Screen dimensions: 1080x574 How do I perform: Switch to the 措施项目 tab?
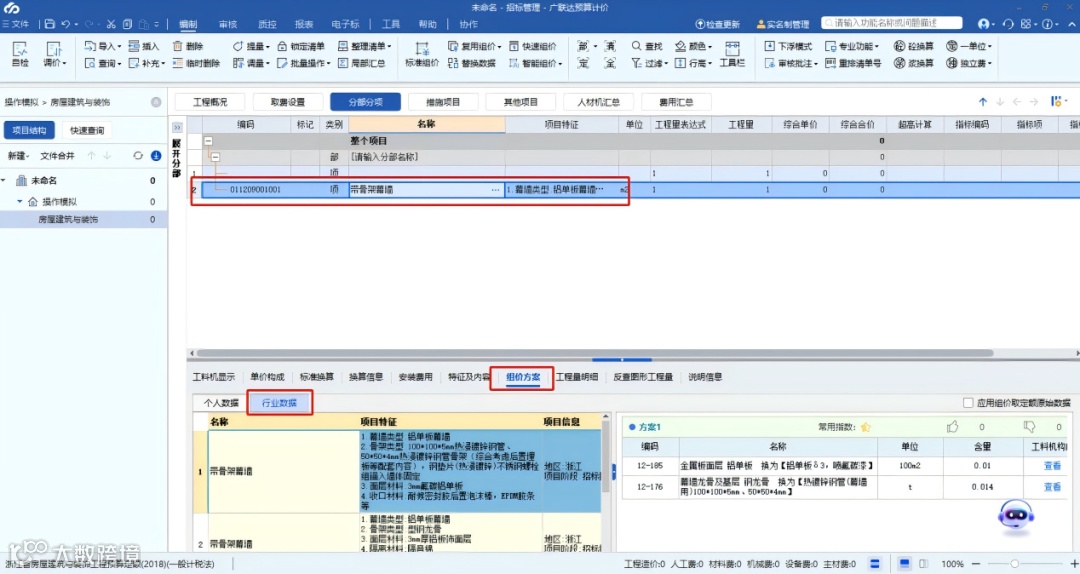click(x=443, y=102)
